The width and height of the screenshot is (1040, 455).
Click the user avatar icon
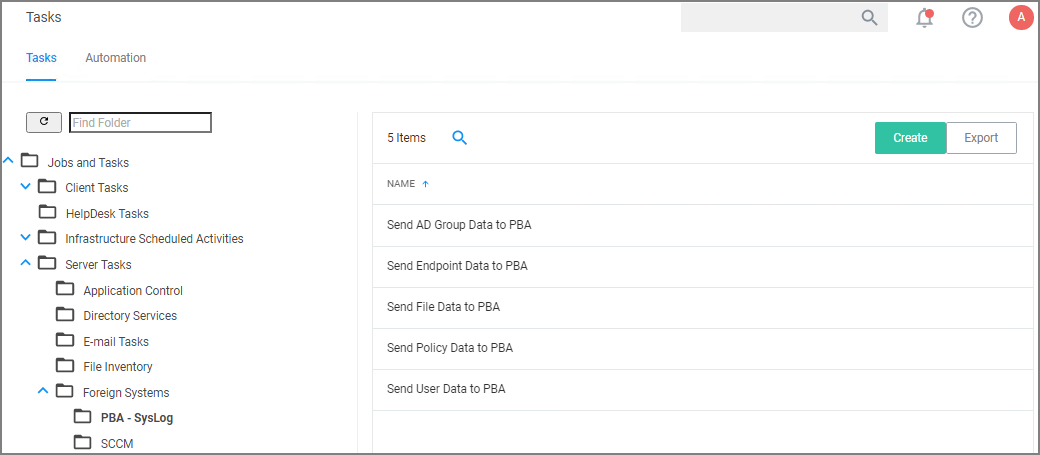[x=1021, y=17]
